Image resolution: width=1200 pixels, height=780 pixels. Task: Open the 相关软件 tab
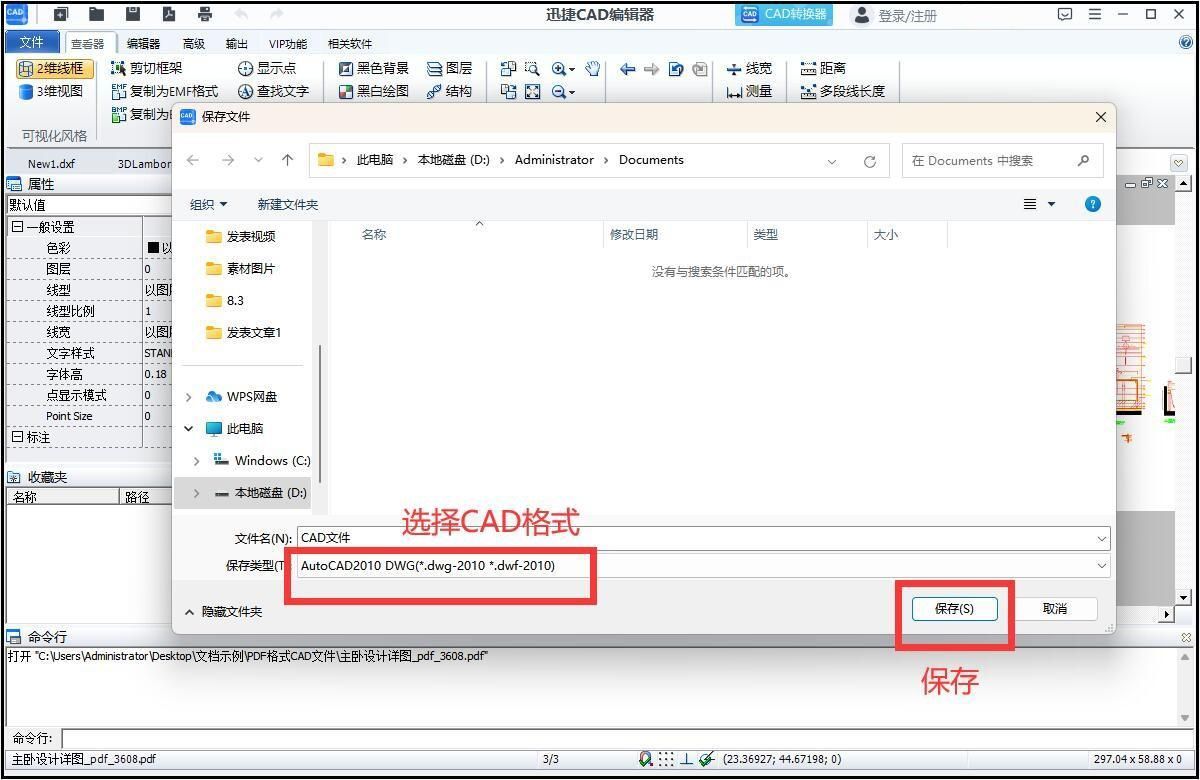[x=350, y=43]
